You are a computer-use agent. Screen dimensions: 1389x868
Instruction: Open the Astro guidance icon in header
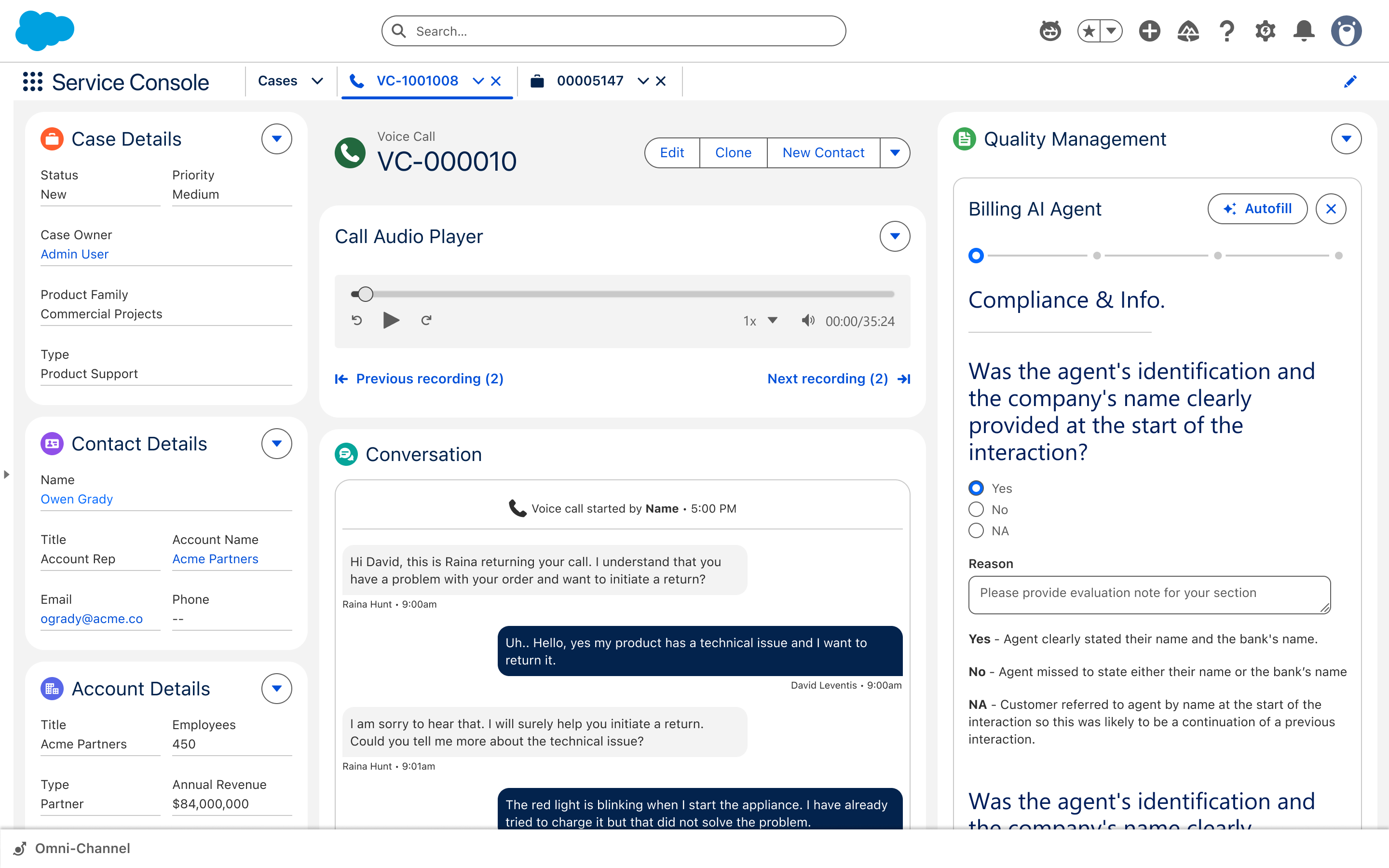click(1050, 31)
